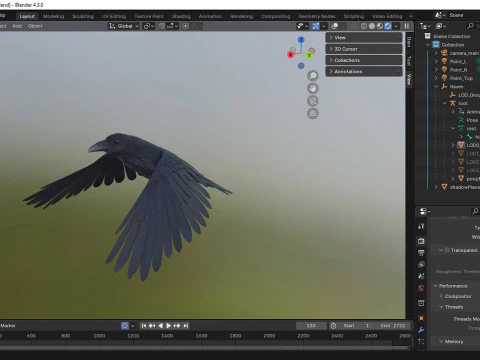
Task: Switch to the UV Editing workspace tab
Action: pos(114,16)
